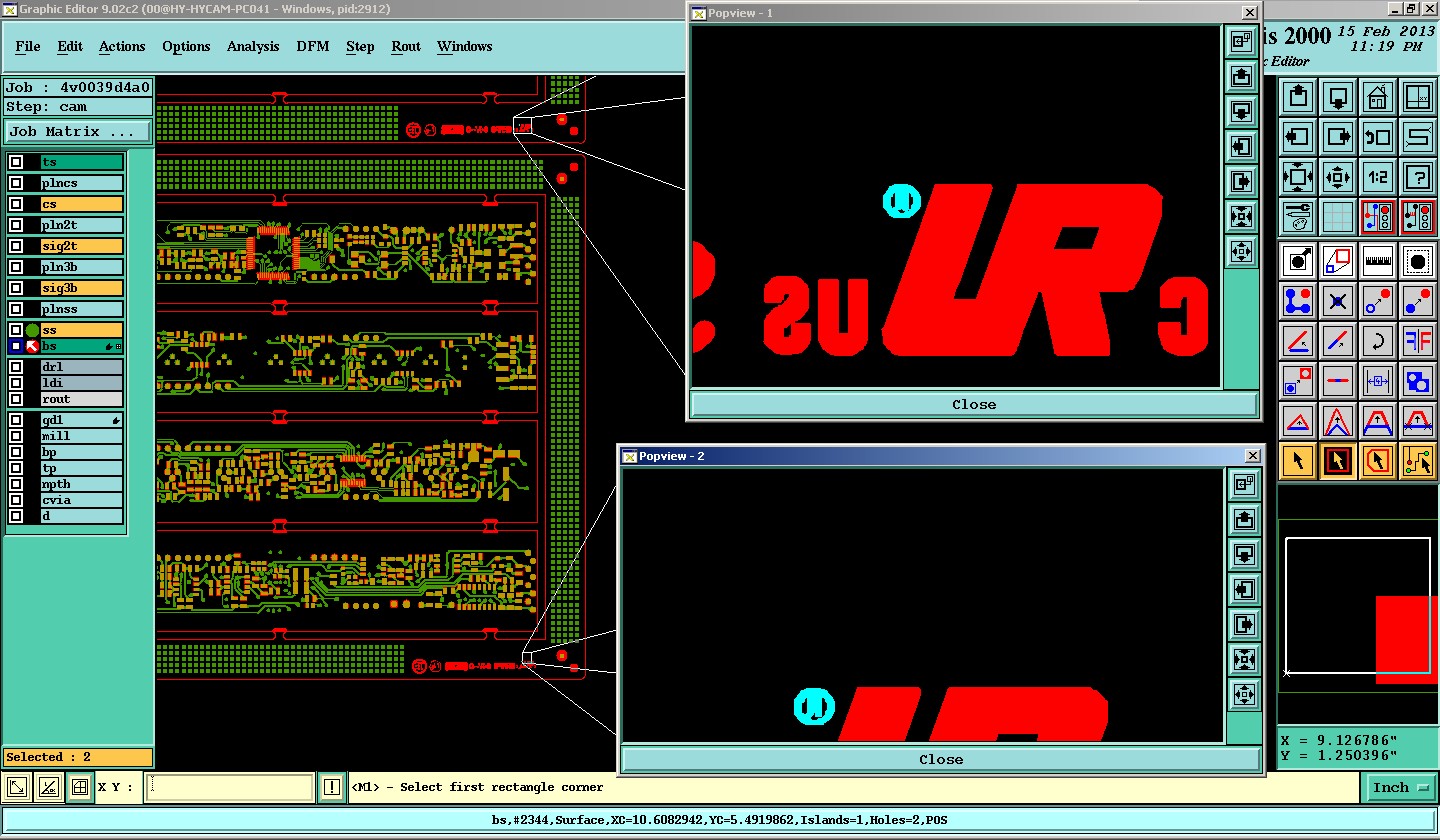
Task: Click the delete feature X icon
Action: point(1338,301)
